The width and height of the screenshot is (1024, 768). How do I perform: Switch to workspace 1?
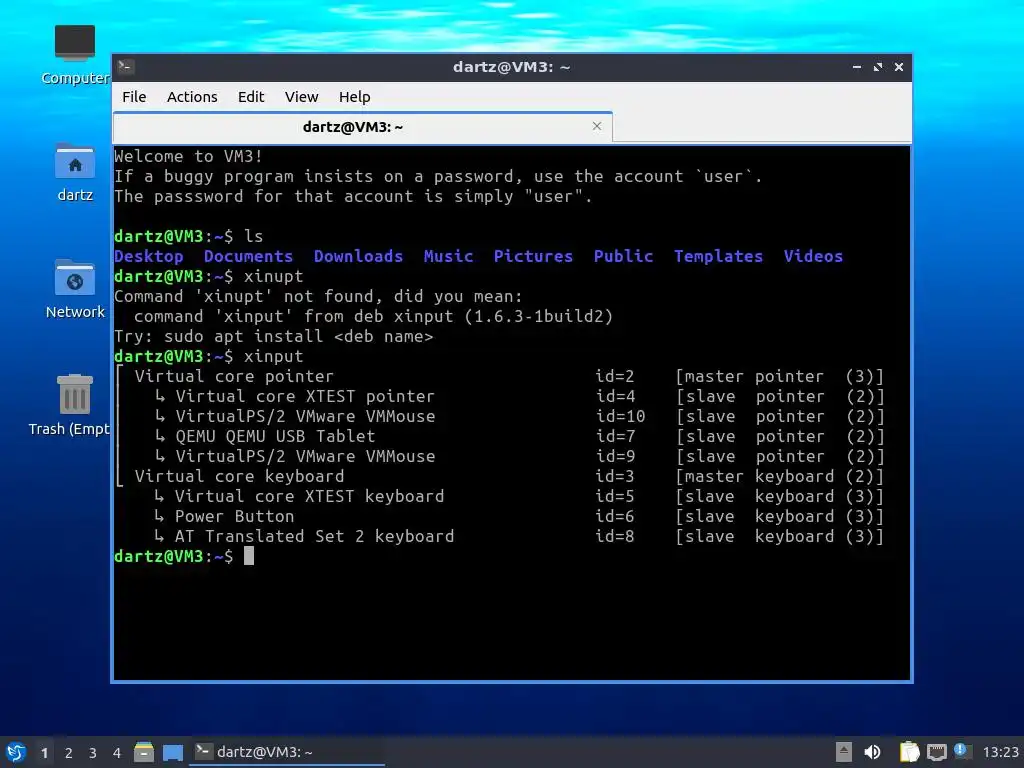44,753
